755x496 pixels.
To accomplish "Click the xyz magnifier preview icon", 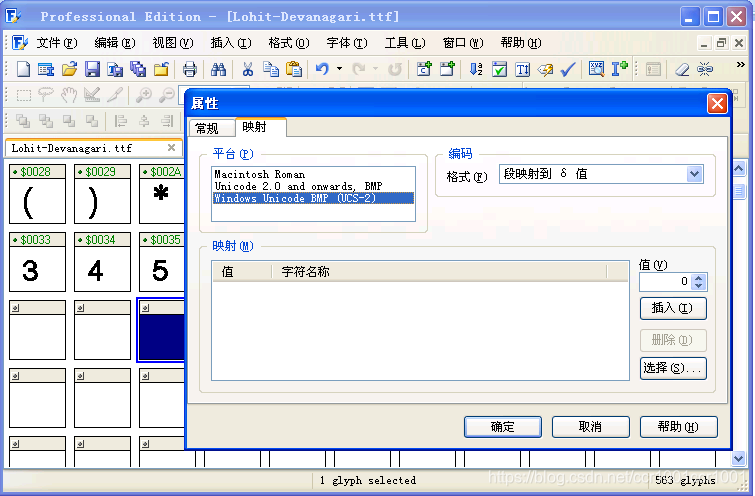I will [597, 69].
